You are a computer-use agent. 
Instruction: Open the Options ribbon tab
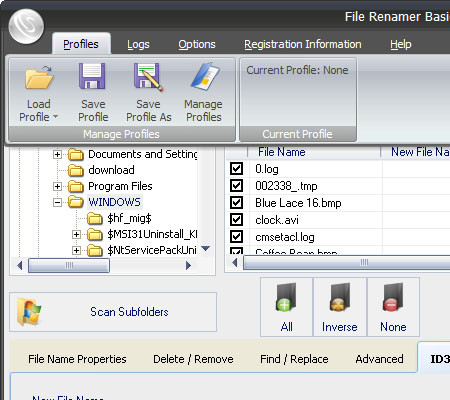click(x=197, y=44)
